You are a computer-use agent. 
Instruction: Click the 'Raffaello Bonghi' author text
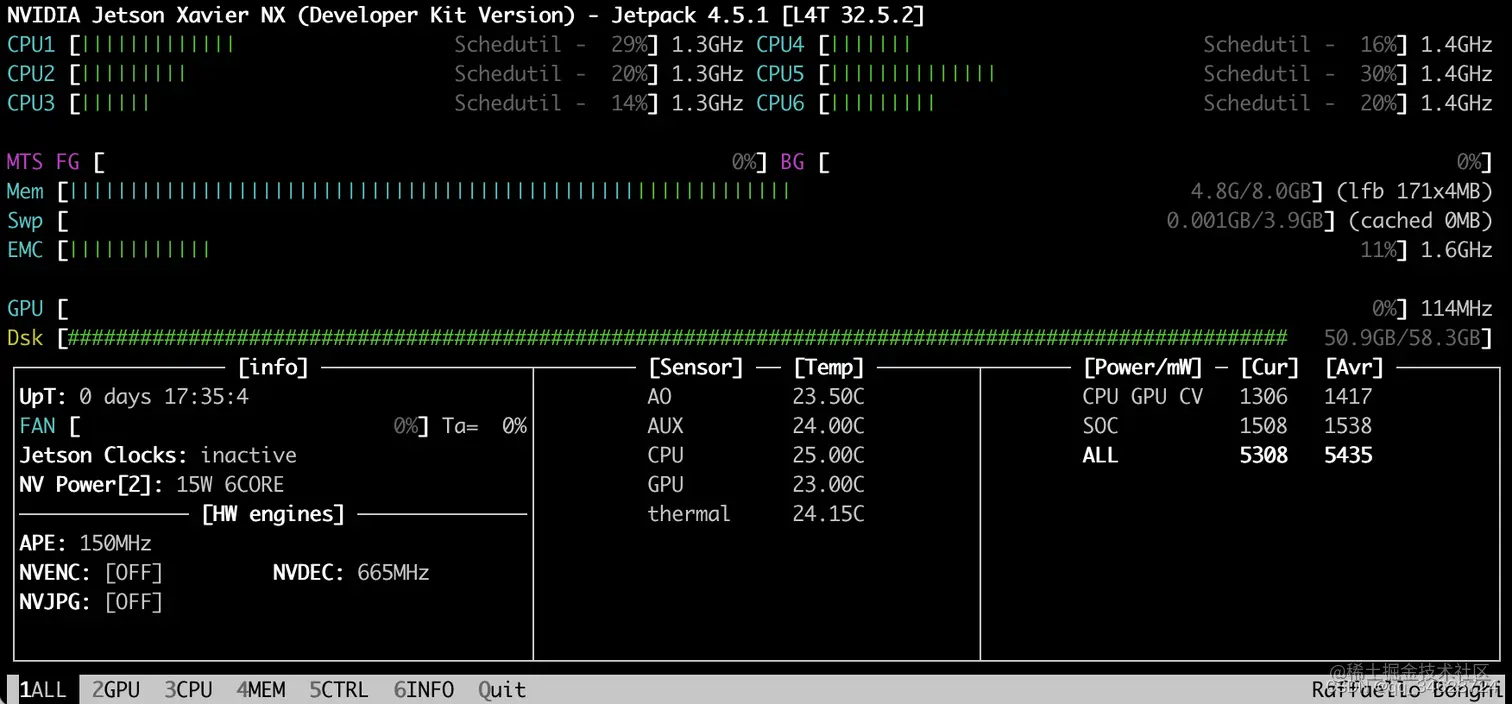[x=1407, y=690]
